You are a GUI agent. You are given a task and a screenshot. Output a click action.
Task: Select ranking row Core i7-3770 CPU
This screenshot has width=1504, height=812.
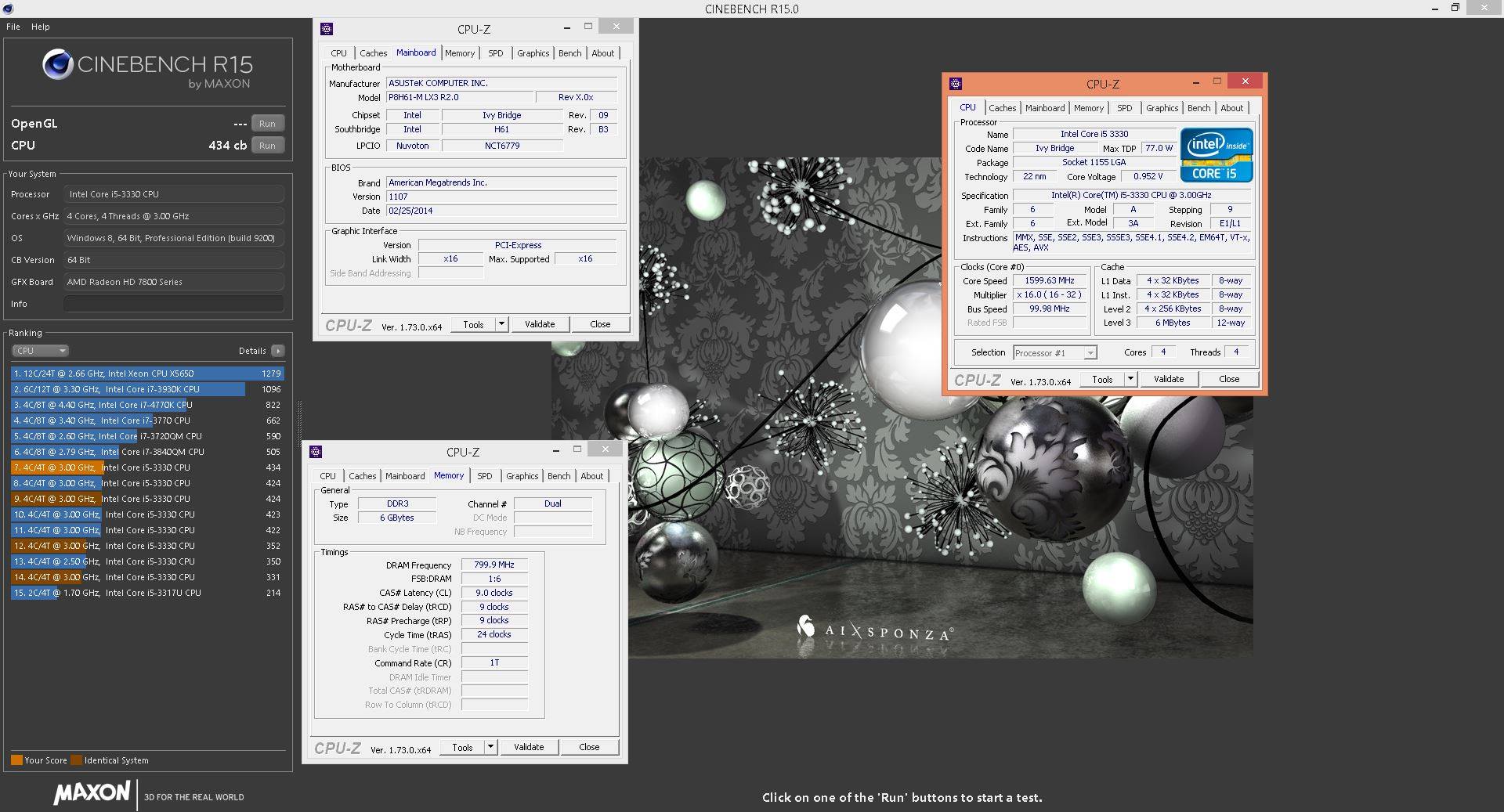coord(147,420)
